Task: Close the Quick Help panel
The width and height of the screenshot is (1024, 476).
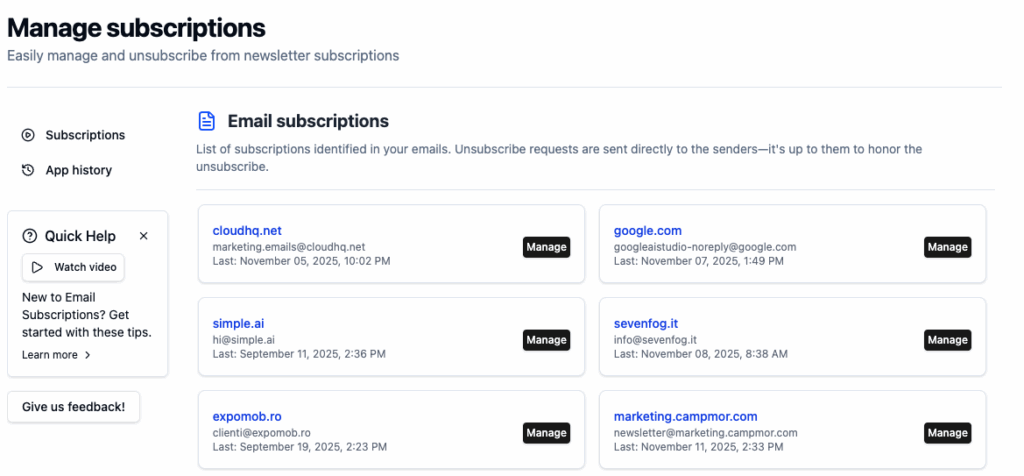Action: point(143,236)
